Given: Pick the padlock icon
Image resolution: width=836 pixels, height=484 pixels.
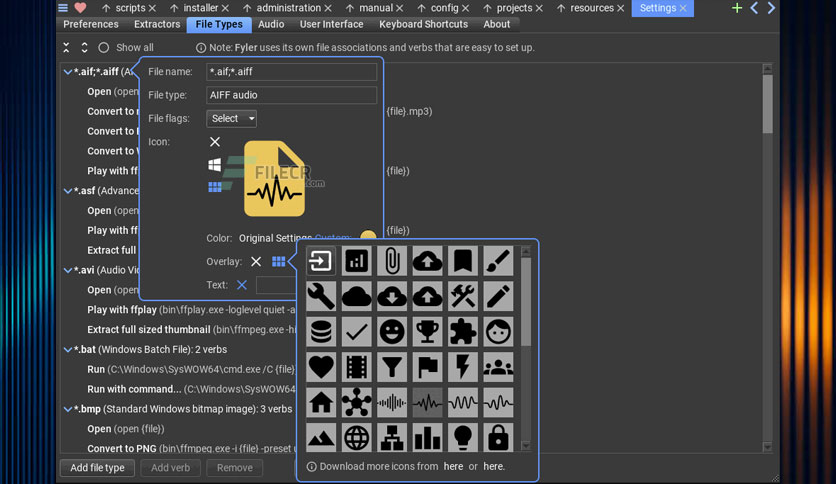Looking at the screenshot, I should click(499, 438).
